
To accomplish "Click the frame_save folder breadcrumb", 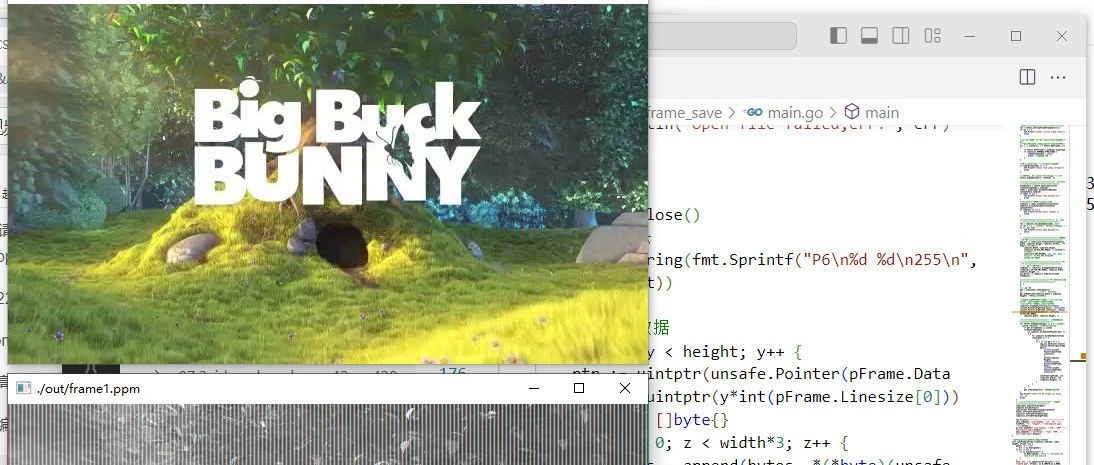I will pyautogui.click(x=687, y=112).
